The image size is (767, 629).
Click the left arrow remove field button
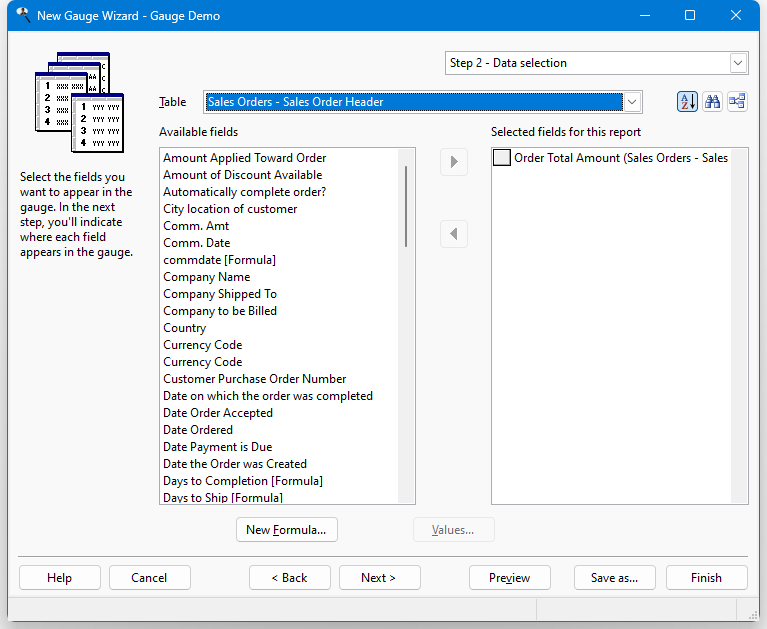click(454, 234)
